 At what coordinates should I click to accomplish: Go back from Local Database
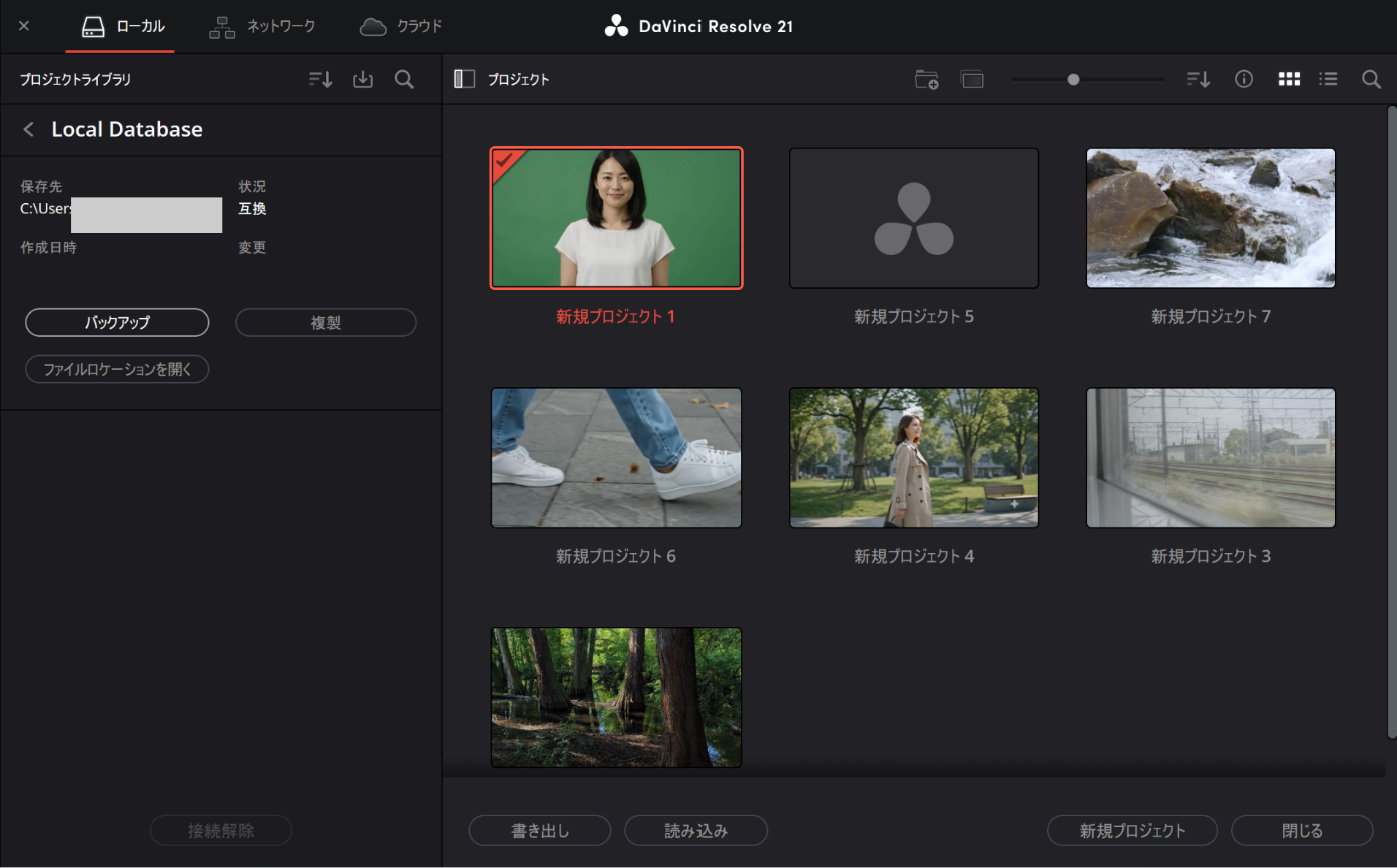pos(28,129)
